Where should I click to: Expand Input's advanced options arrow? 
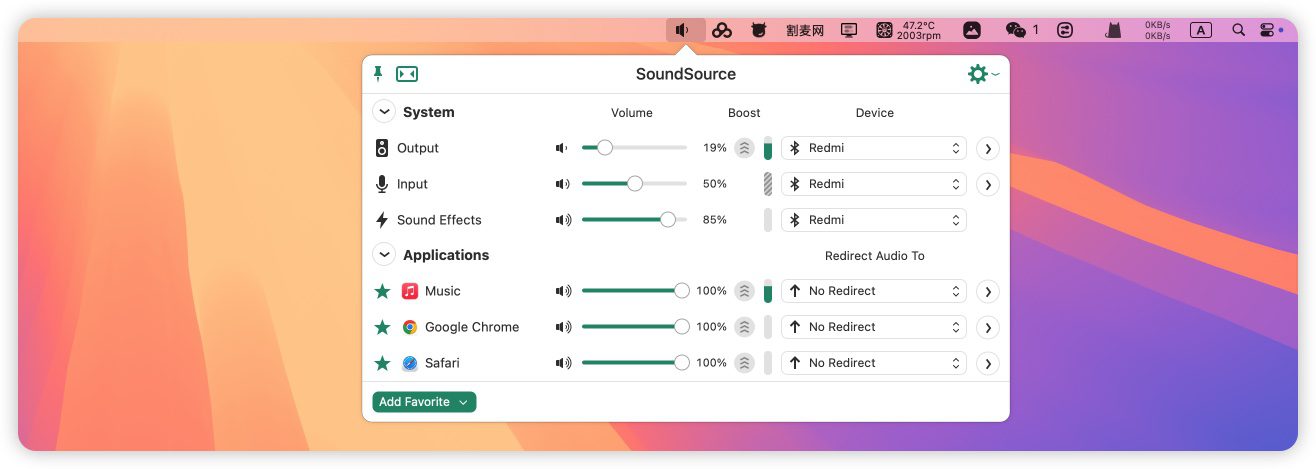[988, 184]
